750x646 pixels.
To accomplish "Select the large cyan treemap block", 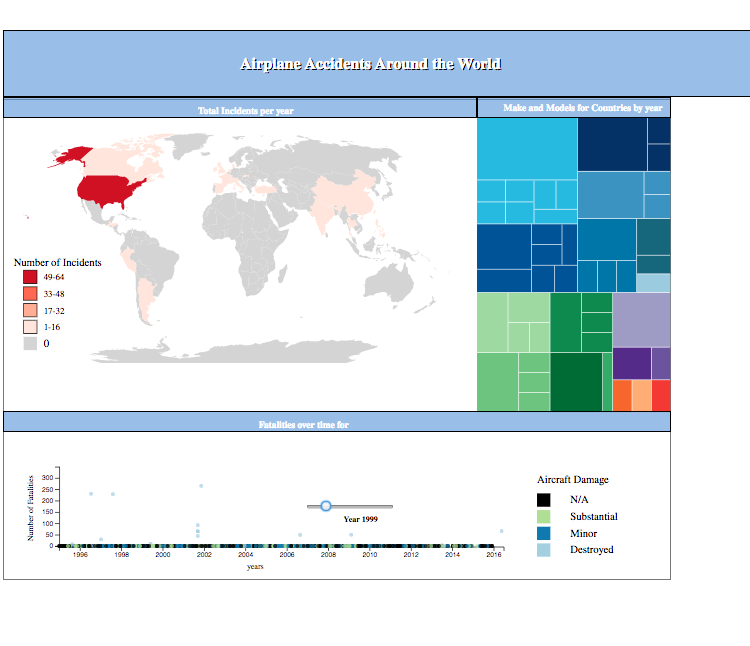I will pyautogui.click(x=527, y=149).
